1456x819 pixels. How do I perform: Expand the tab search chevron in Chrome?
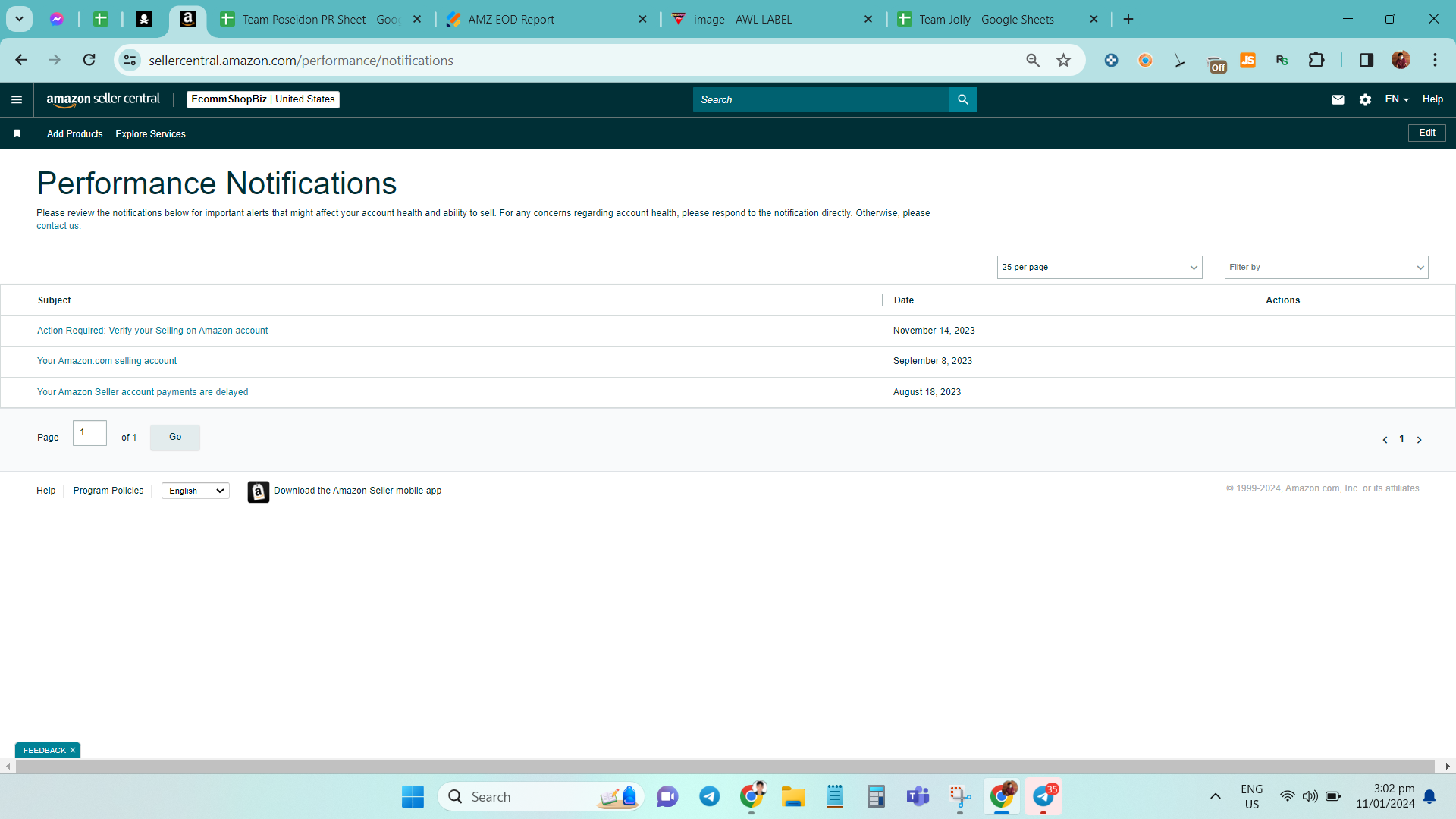tap(20, 19)
